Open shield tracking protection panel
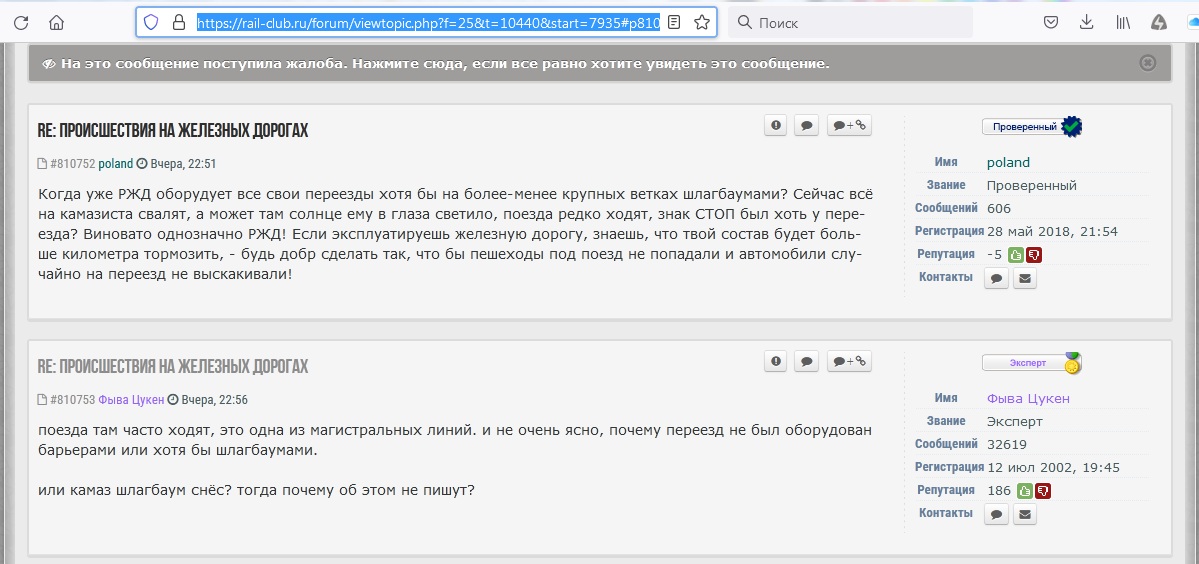The width and height of the screenshot is (1199, 564). [x=151, y=22]
